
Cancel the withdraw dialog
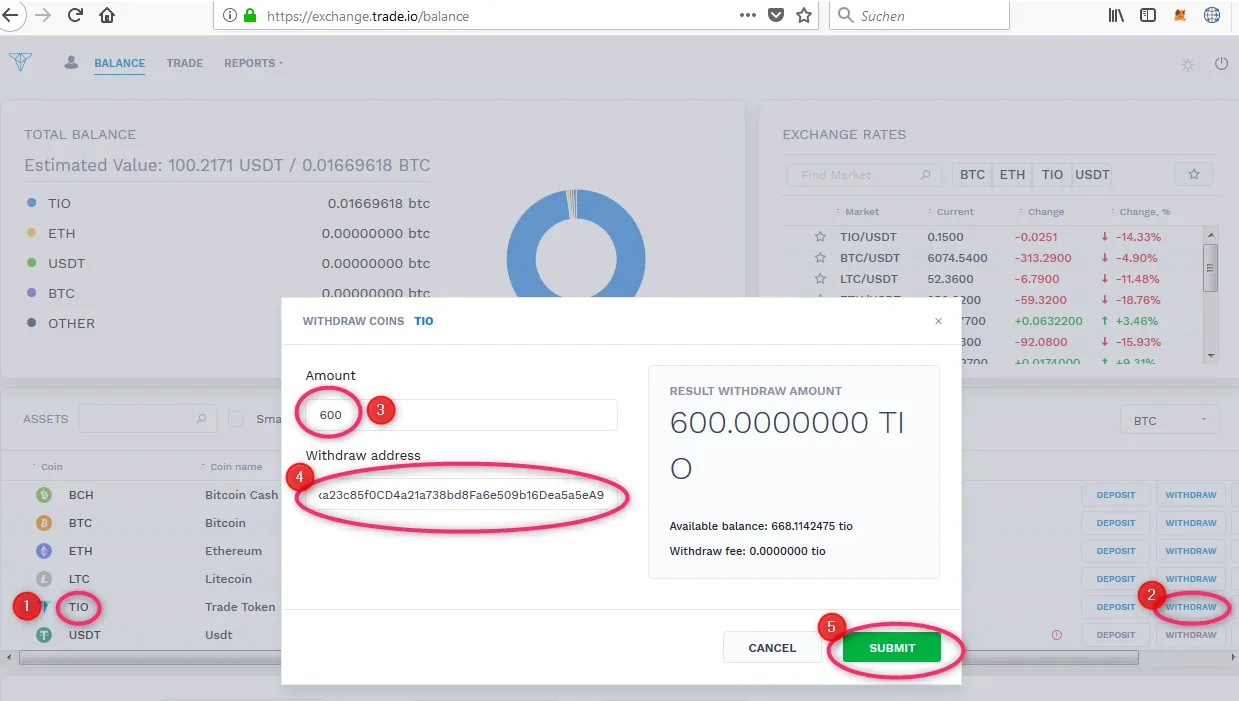(x=772, y=648)
